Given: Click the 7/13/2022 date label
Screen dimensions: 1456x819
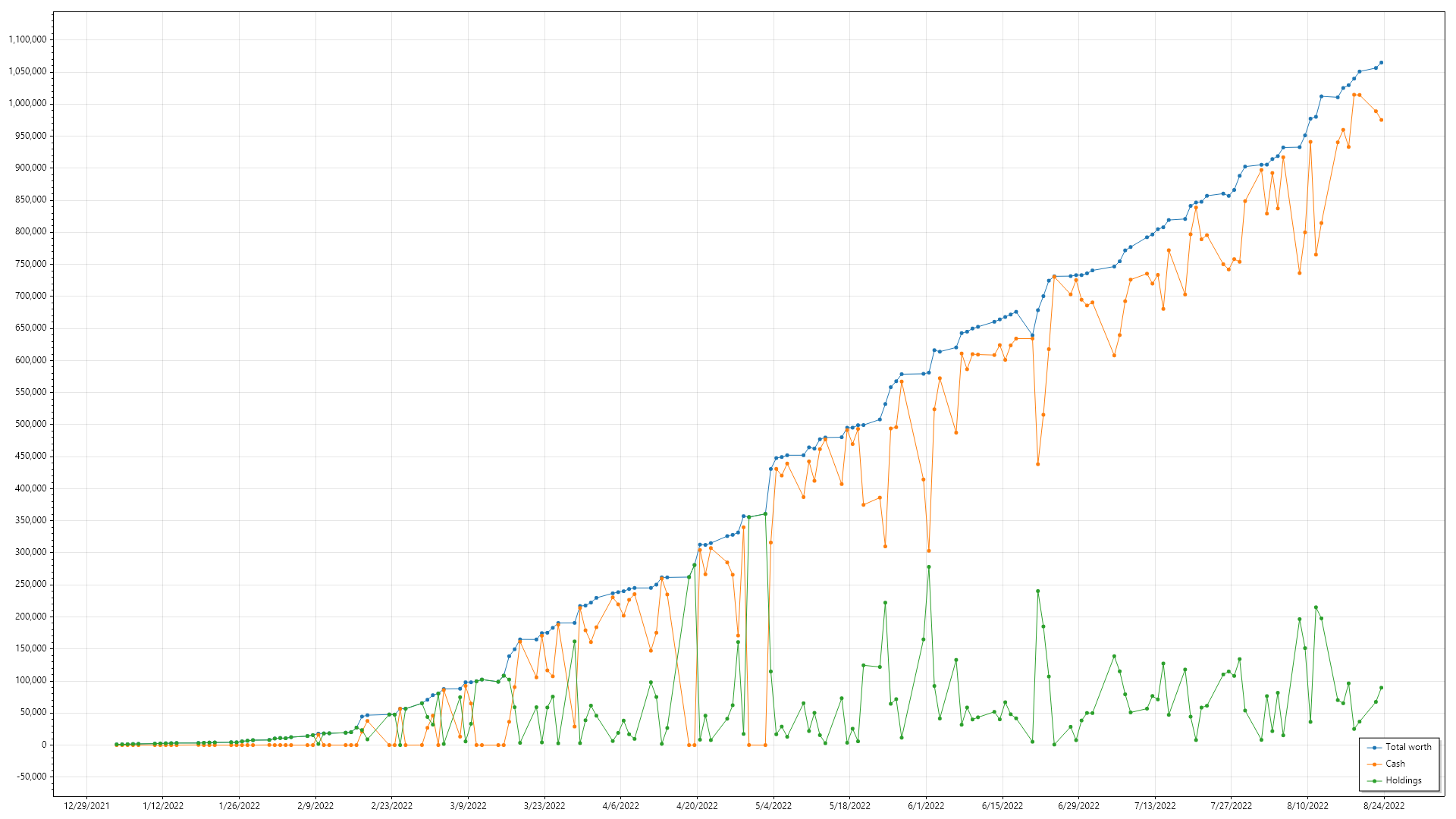Looking at the screenshot, I should click(x=1155, y=806).
